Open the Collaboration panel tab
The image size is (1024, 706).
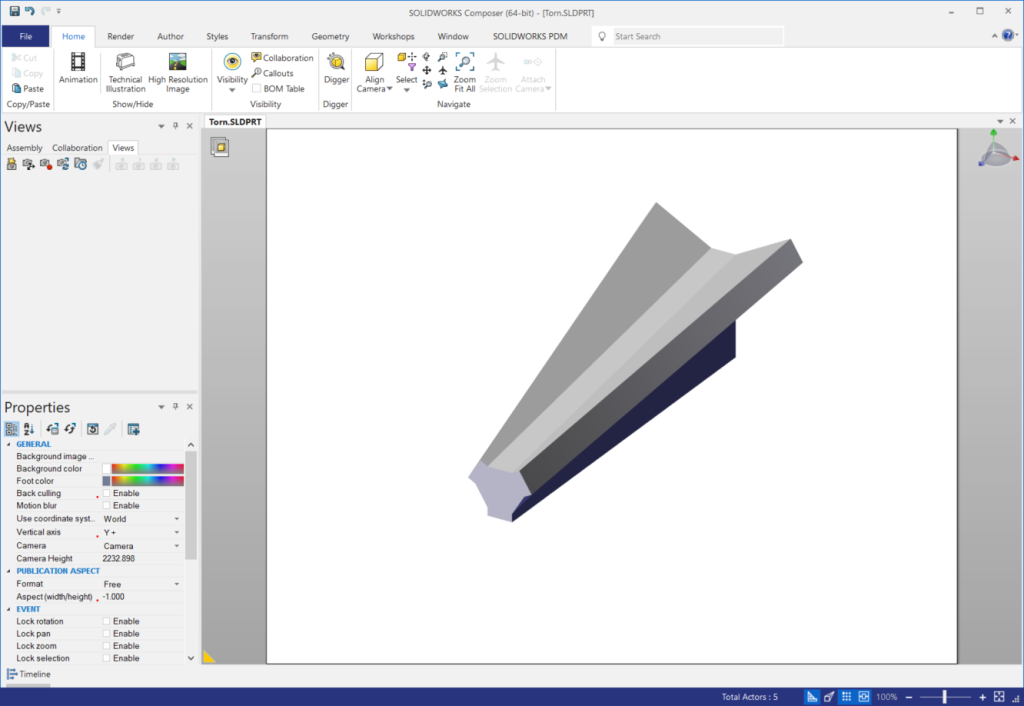coord(77,148)
